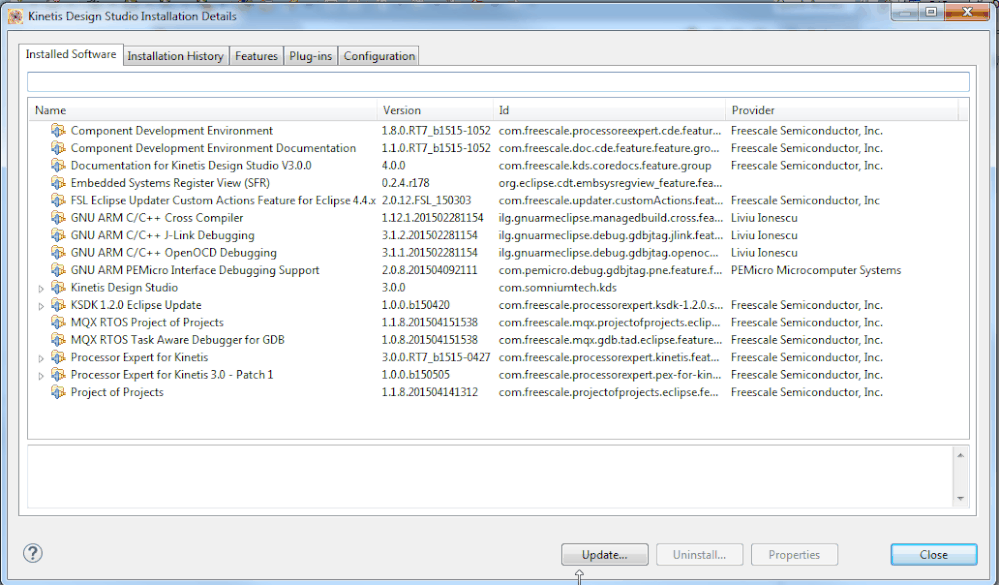Expand the KSDK 1.2.0 Eclipse Update node
Image resolution: width=999 pixels, height=585 pixels.
point(41,306)
